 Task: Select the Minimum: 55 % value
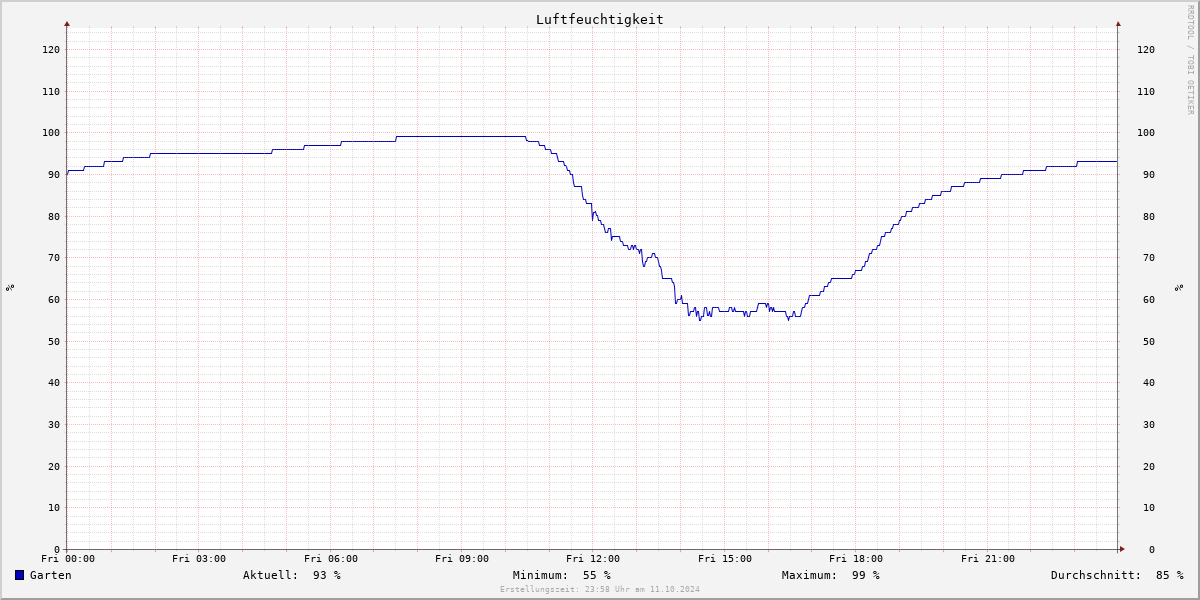click(562, 575)
